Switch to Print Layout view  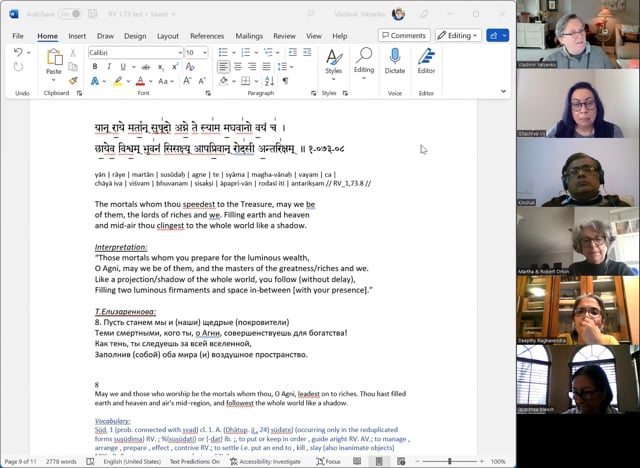click(x=379, y=461)
